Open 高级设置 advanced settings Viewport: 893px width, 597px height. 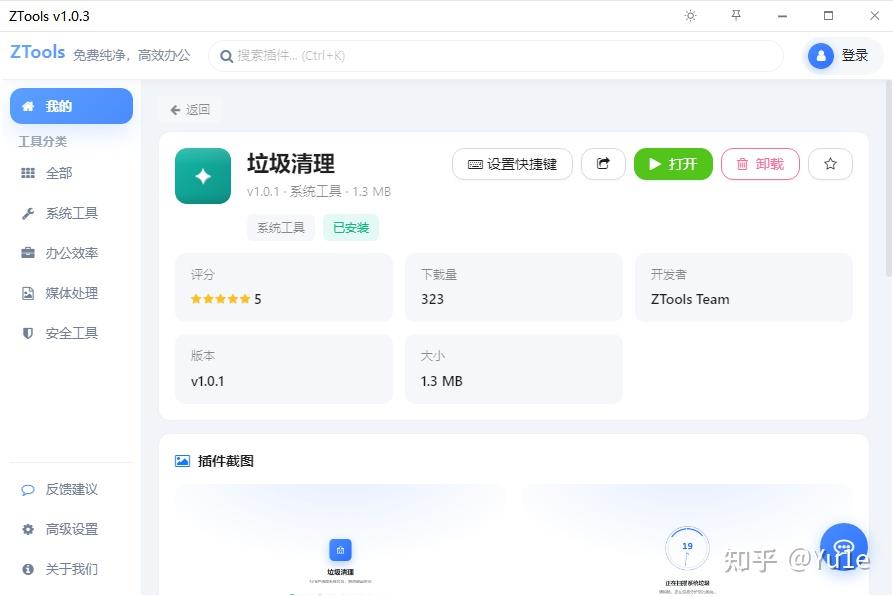pyautogui.click(x=71, y=529)
